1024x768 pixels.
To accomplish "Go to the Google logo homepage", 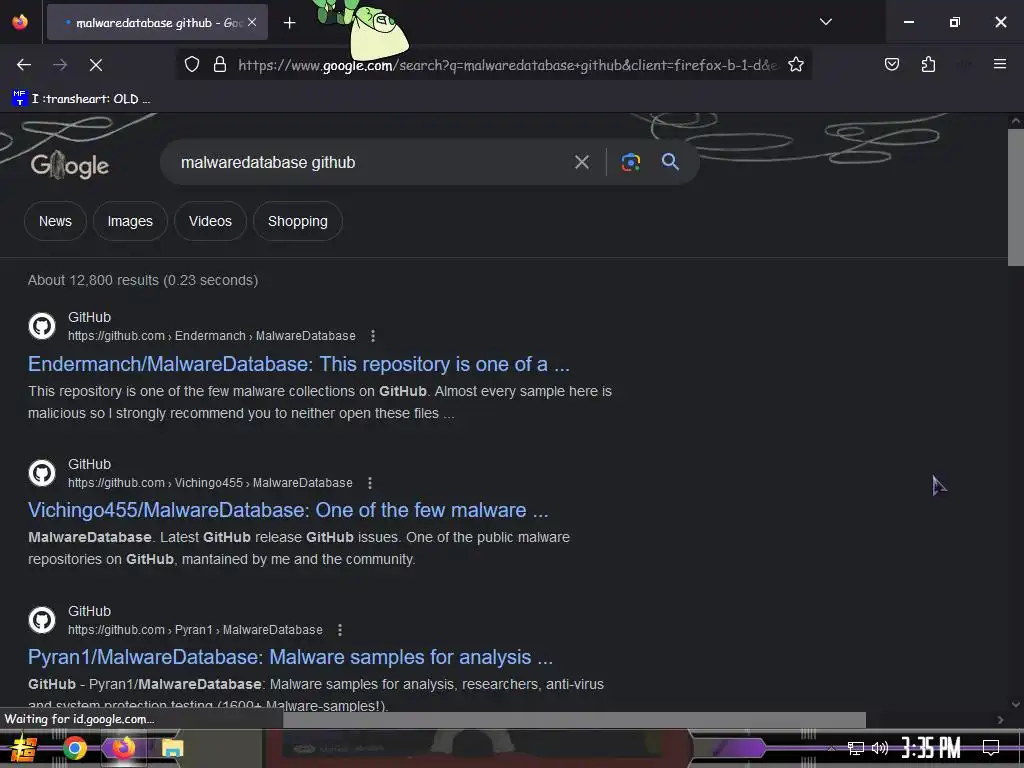I will click(70, 165).
